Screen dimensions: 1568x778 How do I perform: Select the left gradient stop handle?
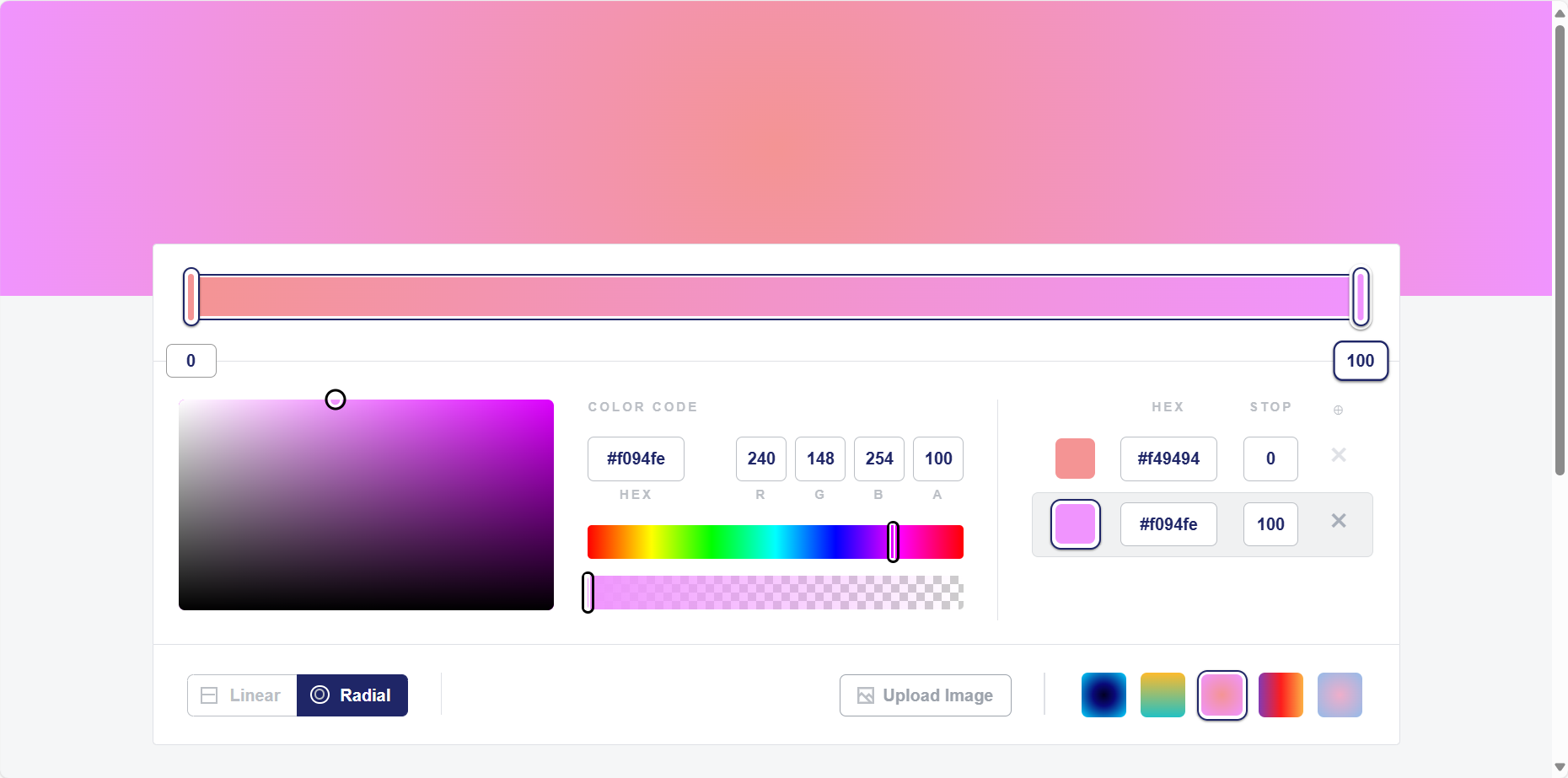click(191, 297)
